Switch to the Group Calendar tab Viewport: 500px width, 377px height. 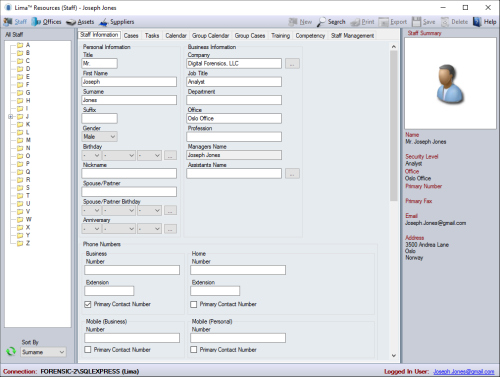[x=210, y=36]
